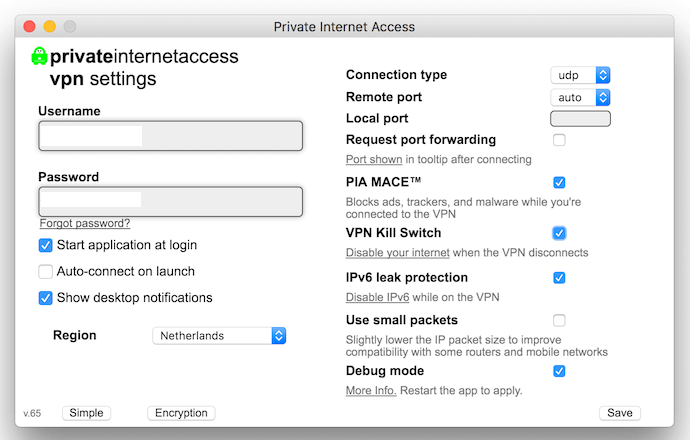690x440 pixels.
Task: Uncheck IPv6 leak protection
Action: tap(559, 278)
